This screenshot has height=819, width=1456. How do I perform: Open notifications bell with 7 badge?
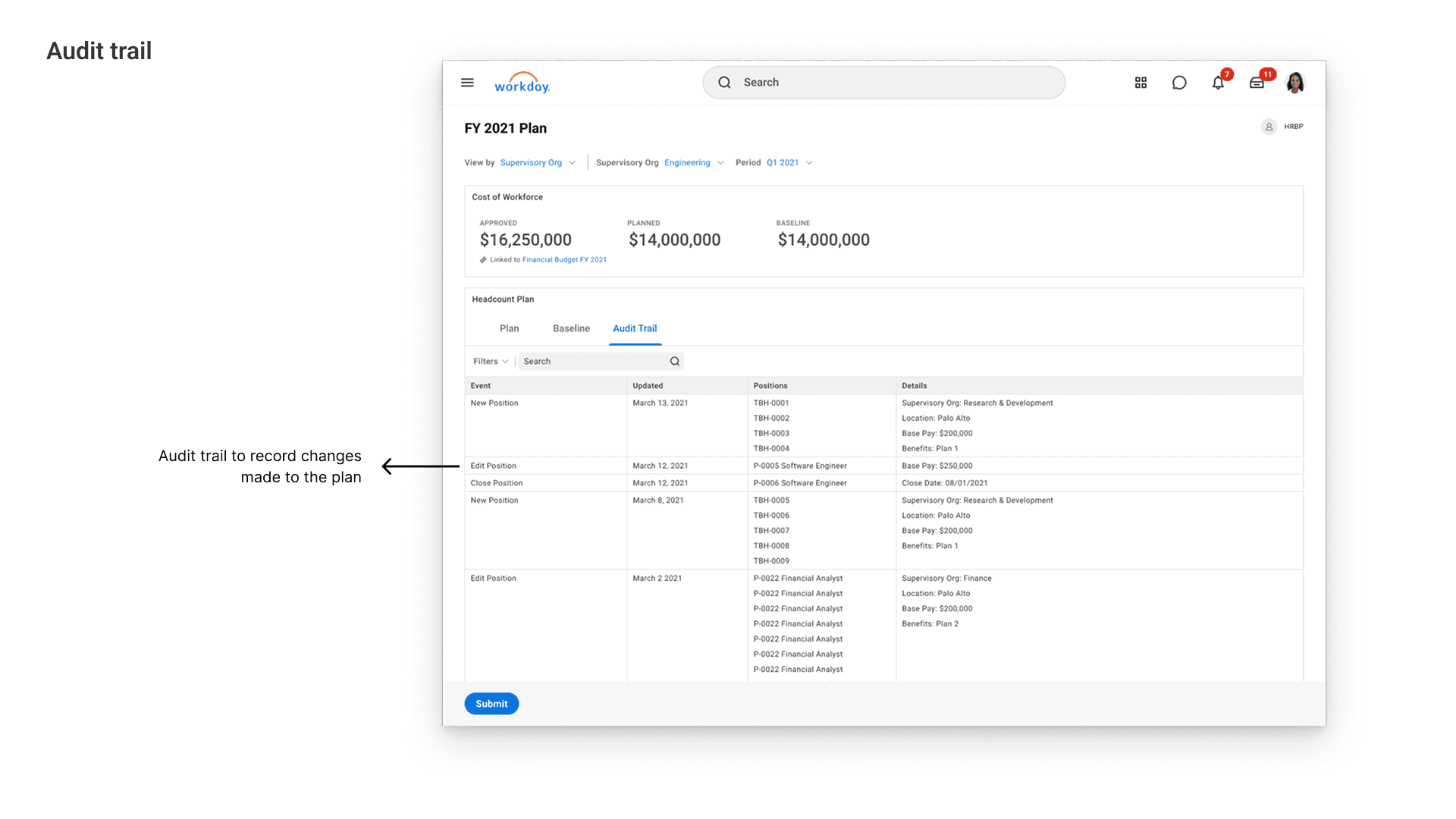click(1219, 82)
